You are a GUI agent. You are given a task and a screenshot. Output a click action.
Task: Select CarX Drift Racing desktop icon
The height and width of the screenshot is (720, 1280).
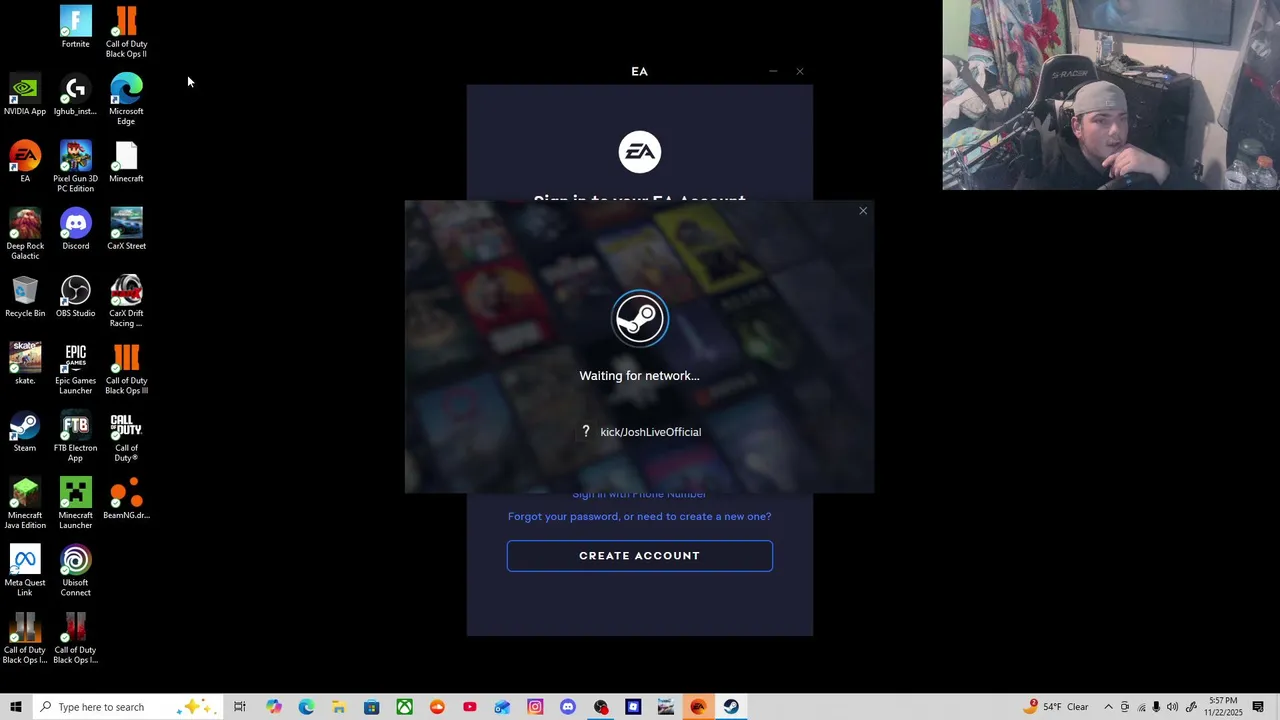tap(126, 301)
